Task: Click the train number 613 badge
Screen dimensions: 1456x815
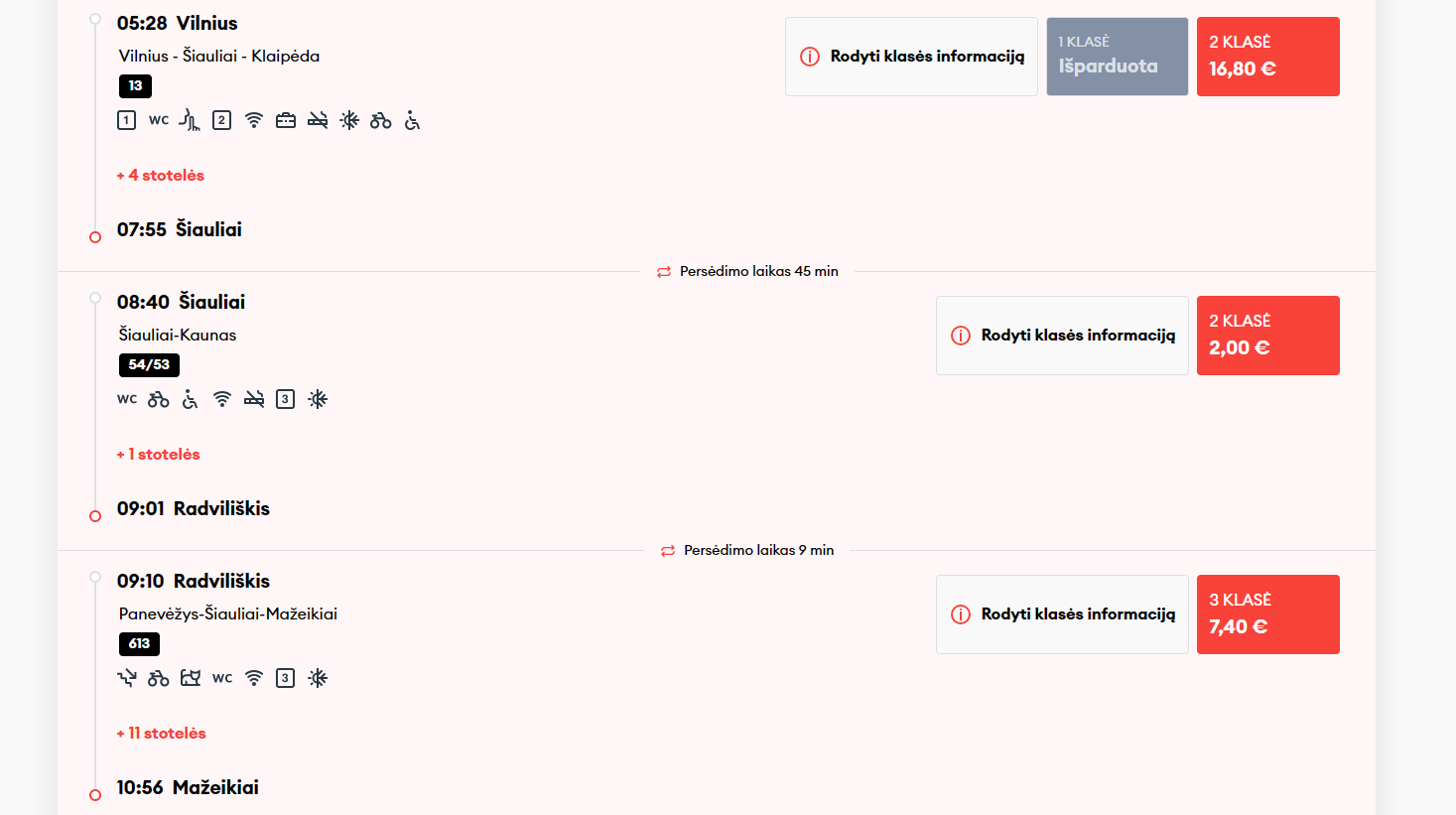Action: (x=139, y=644)
